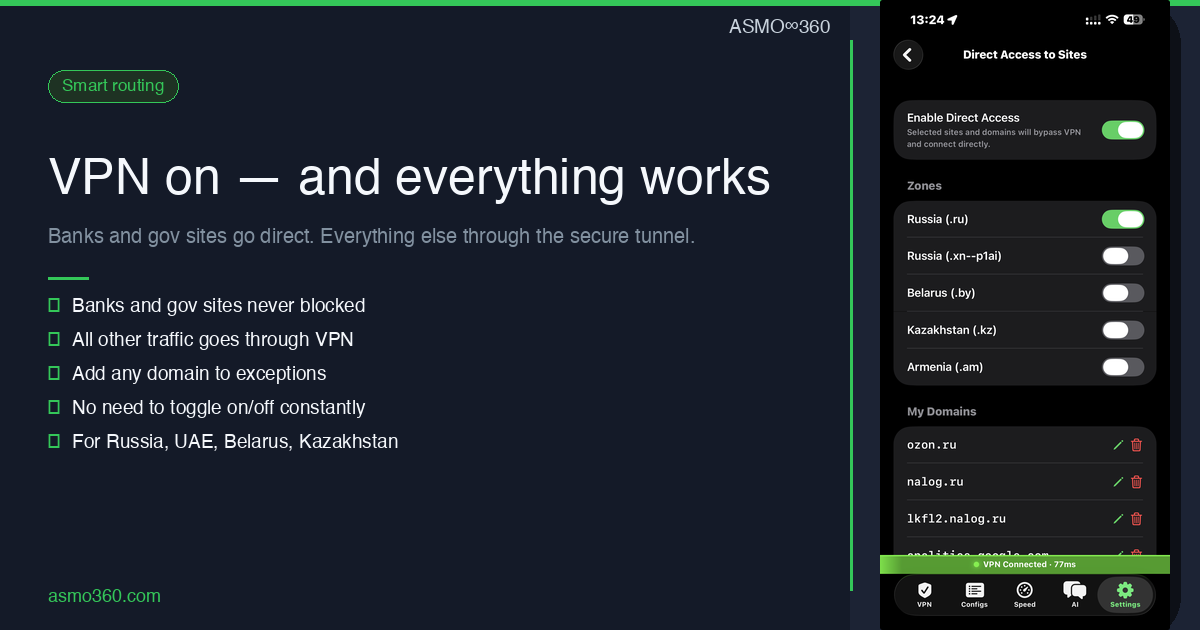Remove lkfl2.nalog.ru via trash icon
Screen dimensions: 1200x630
tap(1136, 519)
